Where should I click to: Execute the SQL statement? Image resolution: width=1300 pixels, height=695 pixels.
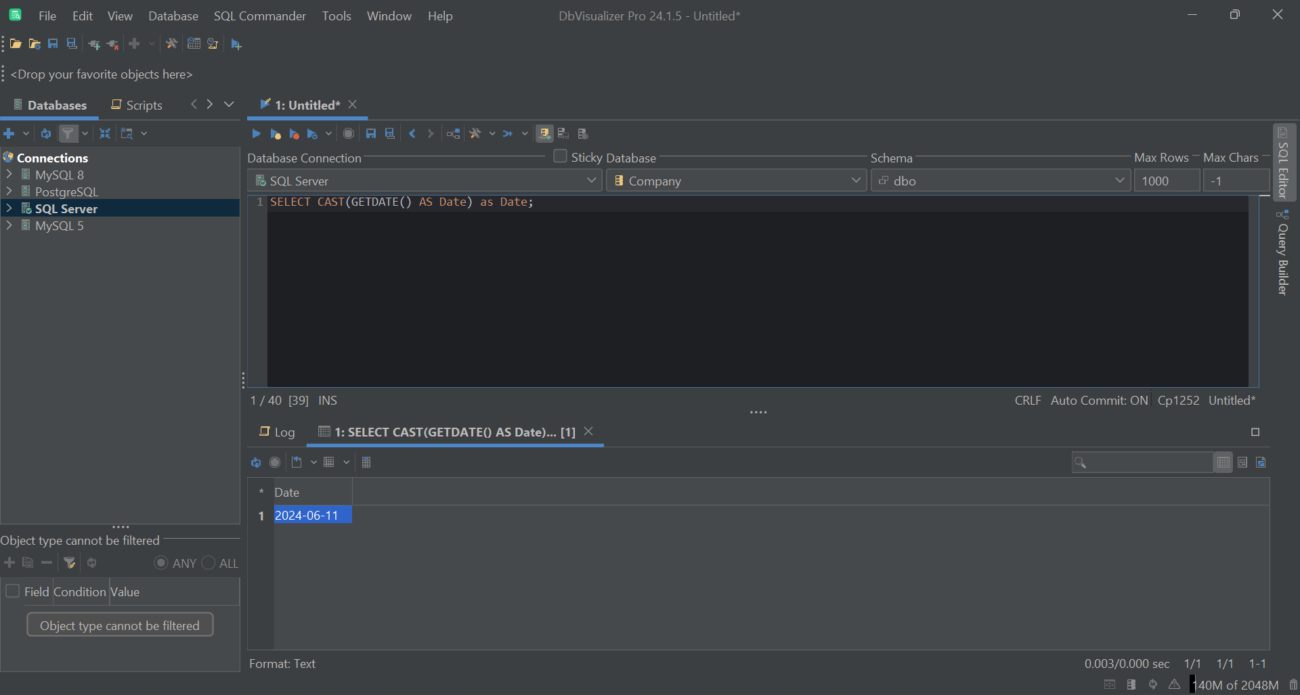tap(255, 133)
